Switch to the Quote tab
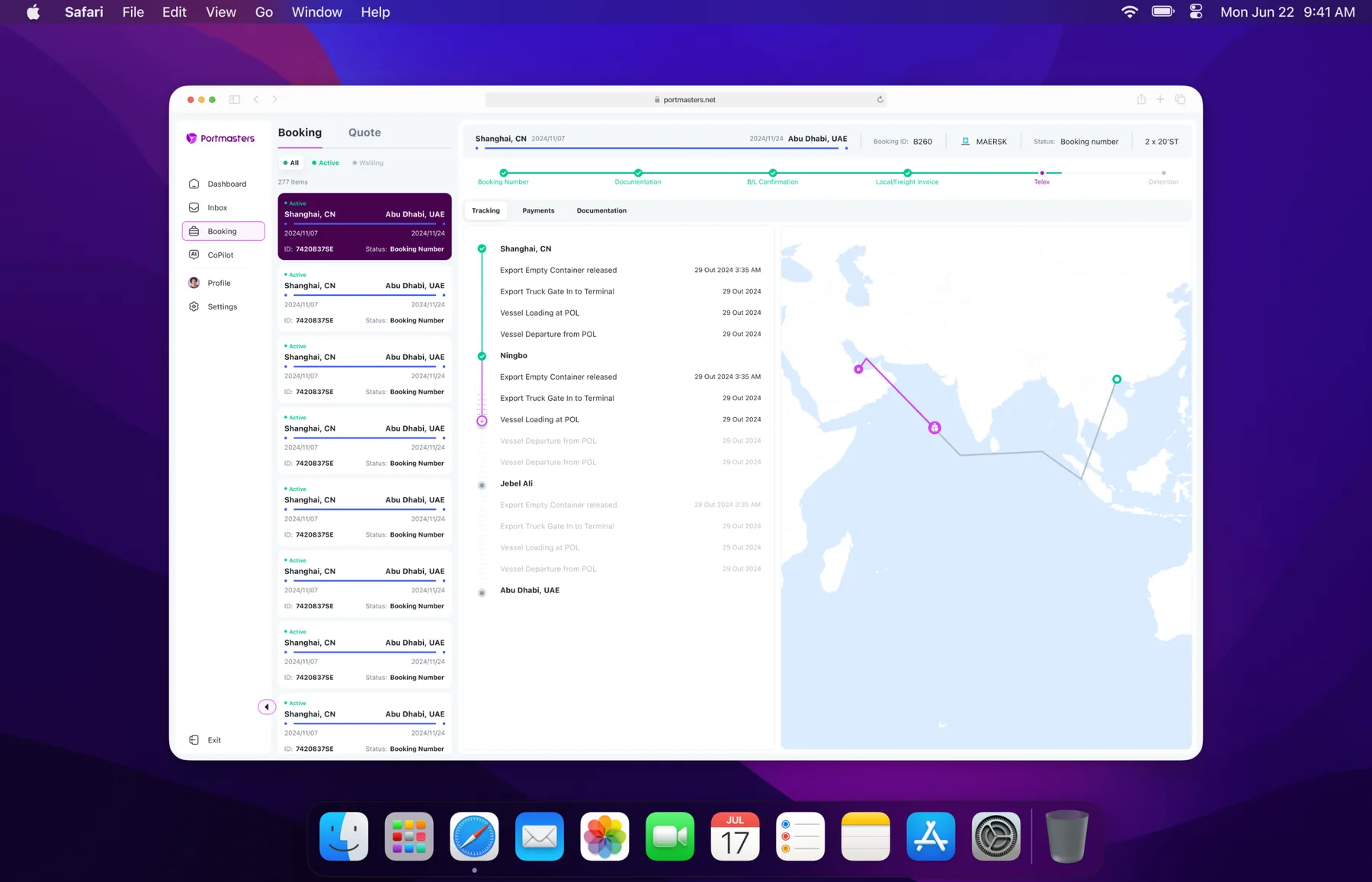Image resolution: width=1372 pixels, height=882 pixels. (364, 133)
